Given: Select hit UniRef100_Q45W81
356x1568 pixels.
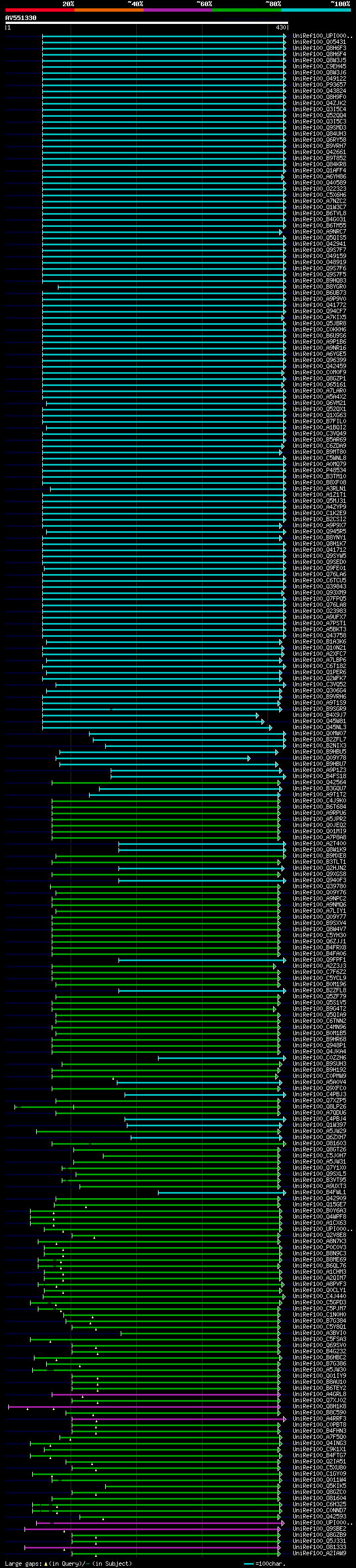Looking at the screenshot, I should pos(319,721).
